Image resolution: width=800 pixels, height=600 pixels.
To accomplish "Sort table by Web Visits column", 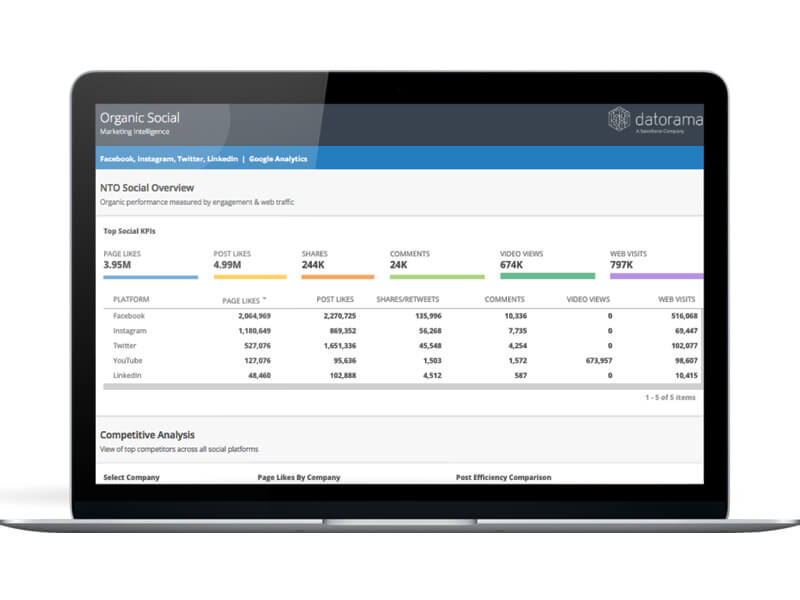I will [x=677, y=299].
